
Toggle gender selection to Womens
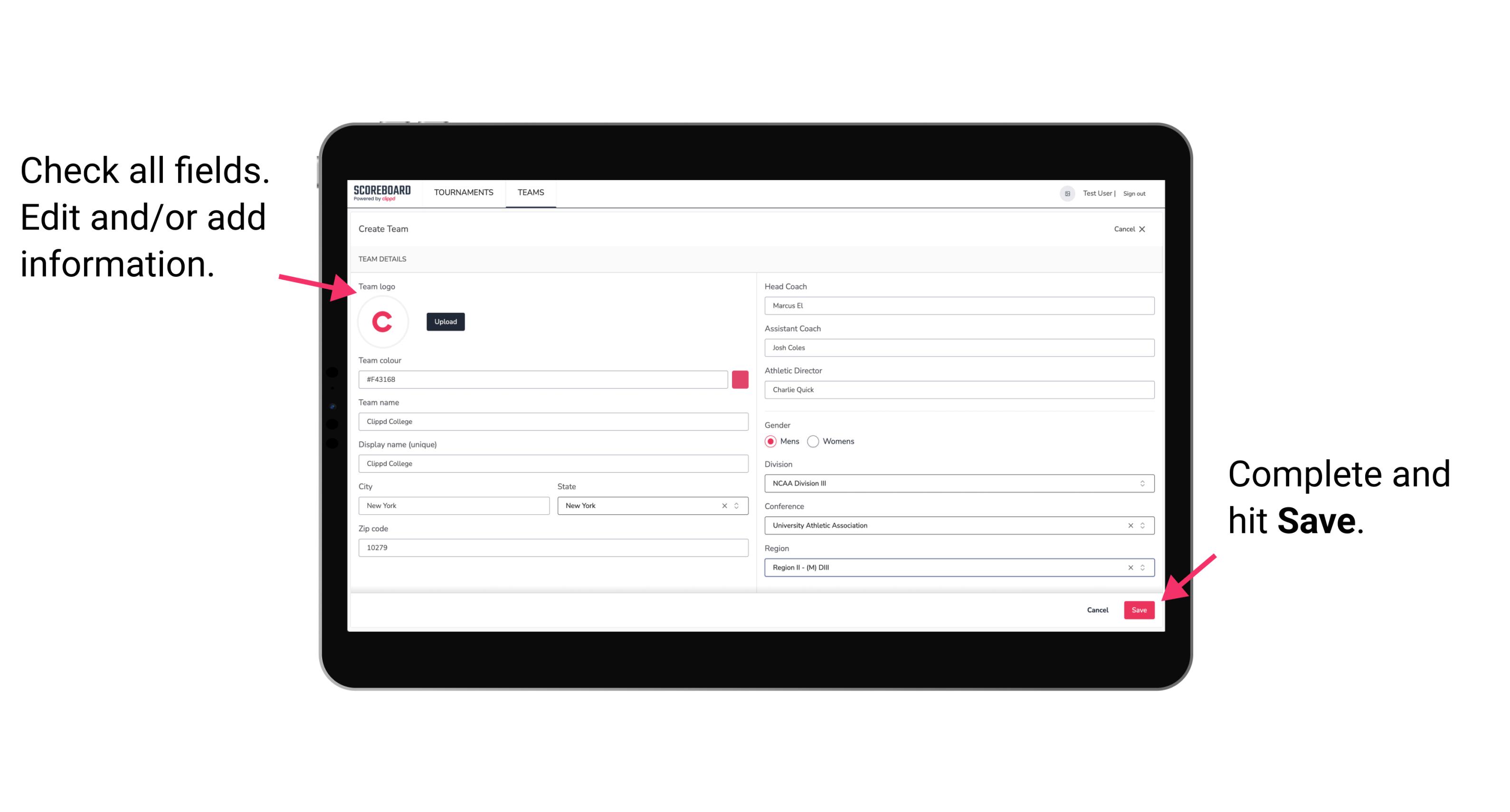[x=817, y=442]
